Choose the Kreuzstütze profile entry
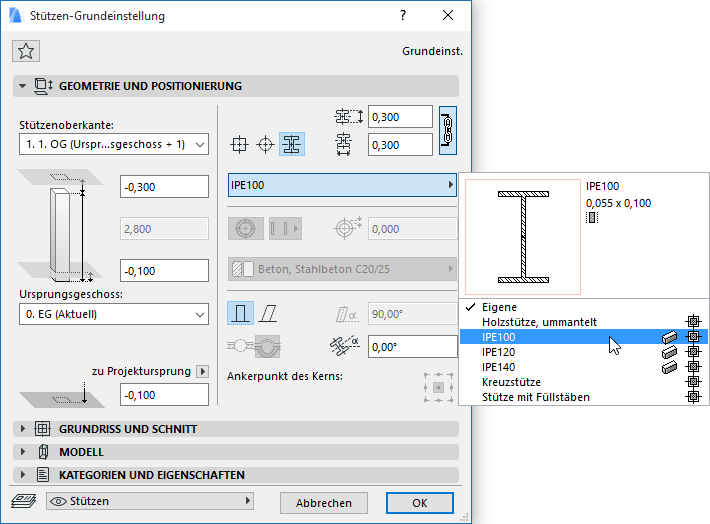 (584, 382)
